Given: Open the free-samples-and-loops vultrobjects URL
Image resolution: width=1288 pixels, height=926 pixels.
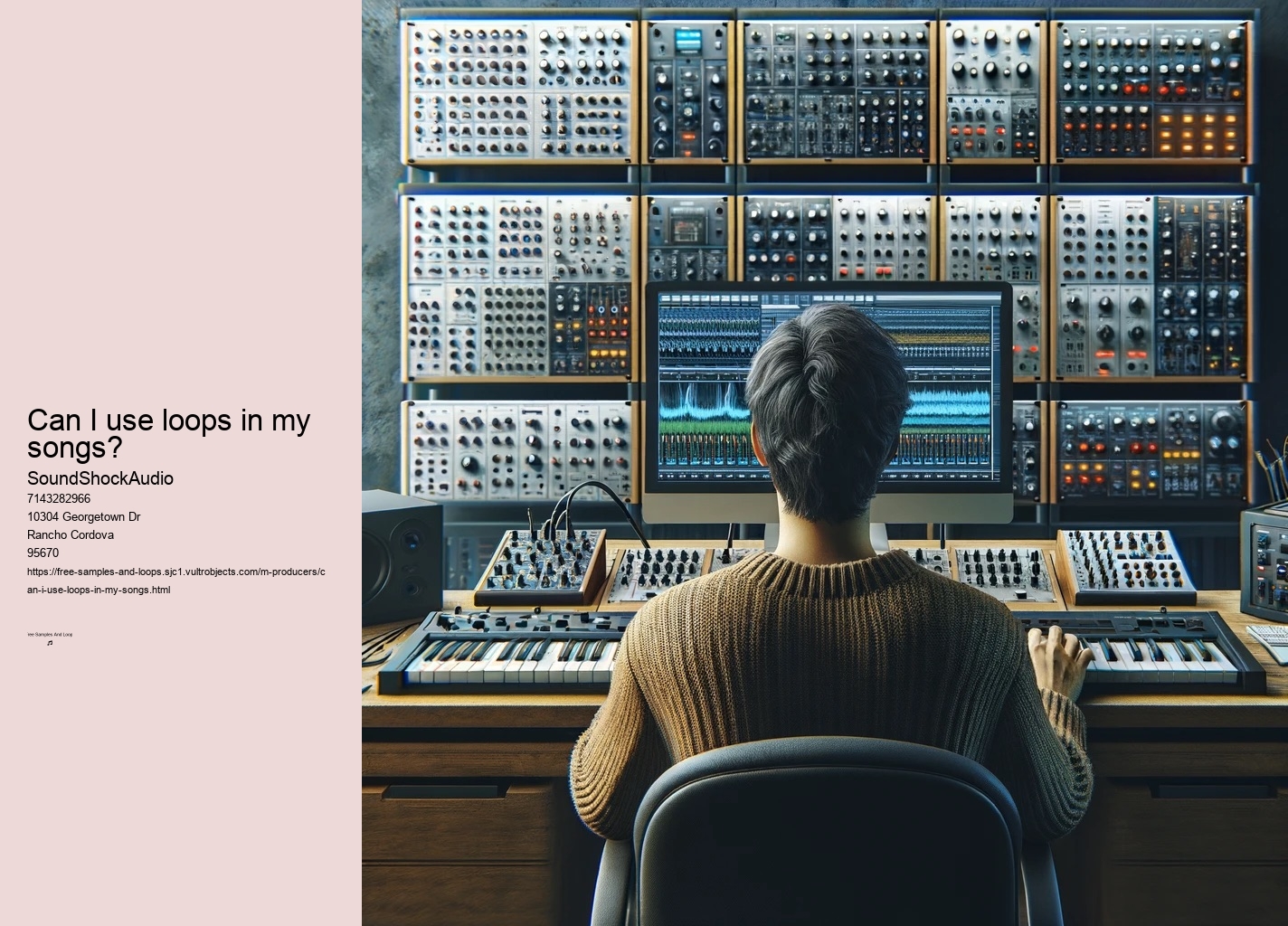Looking at the screenshot, I should 176,581.
